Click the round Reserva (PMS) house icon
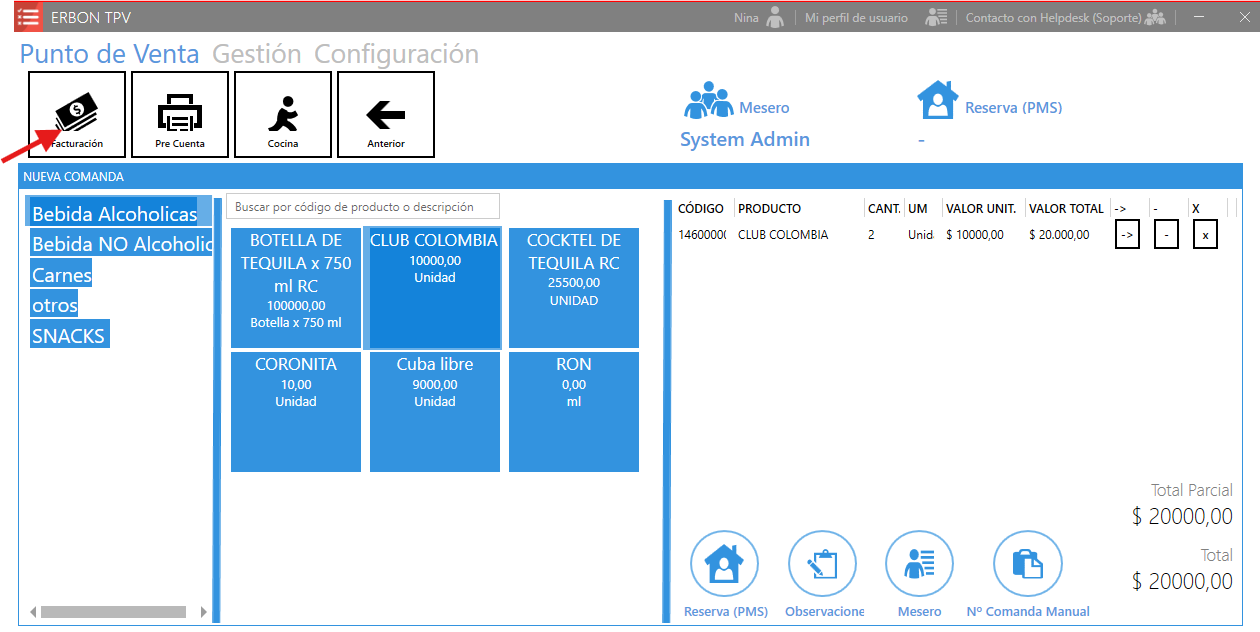Viewport: 1260px width, 632px height. [x=724, y=564]
